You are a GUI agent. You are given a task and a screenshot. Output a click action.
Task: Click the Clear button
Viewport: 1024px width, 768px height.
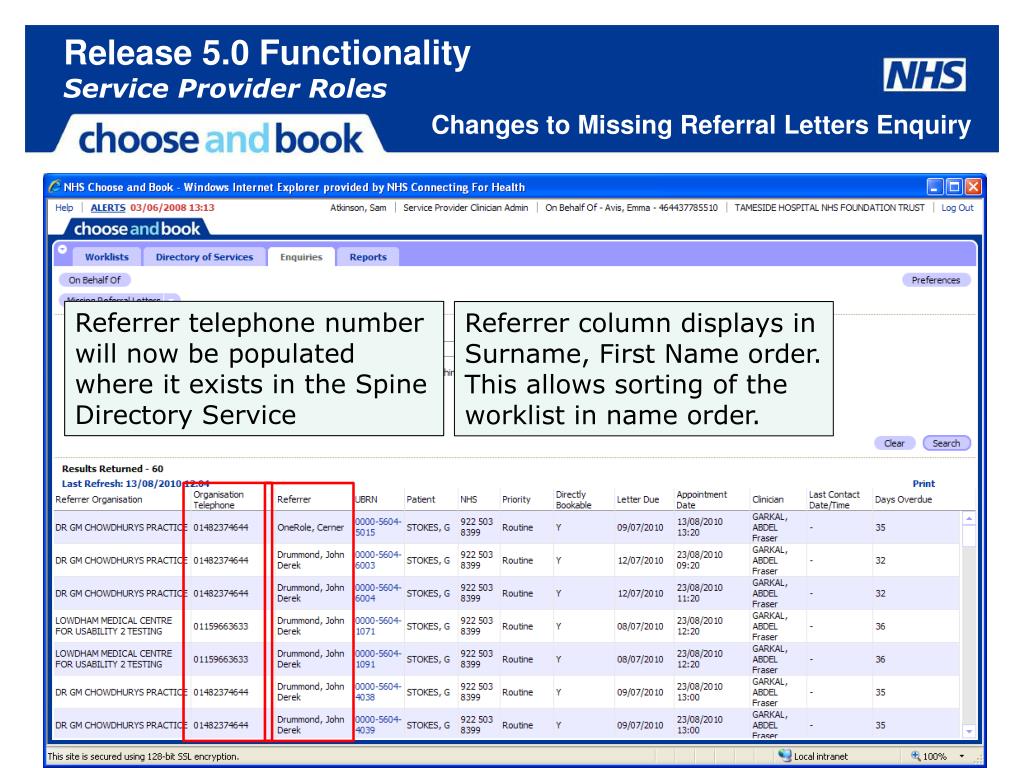point(894,443)
